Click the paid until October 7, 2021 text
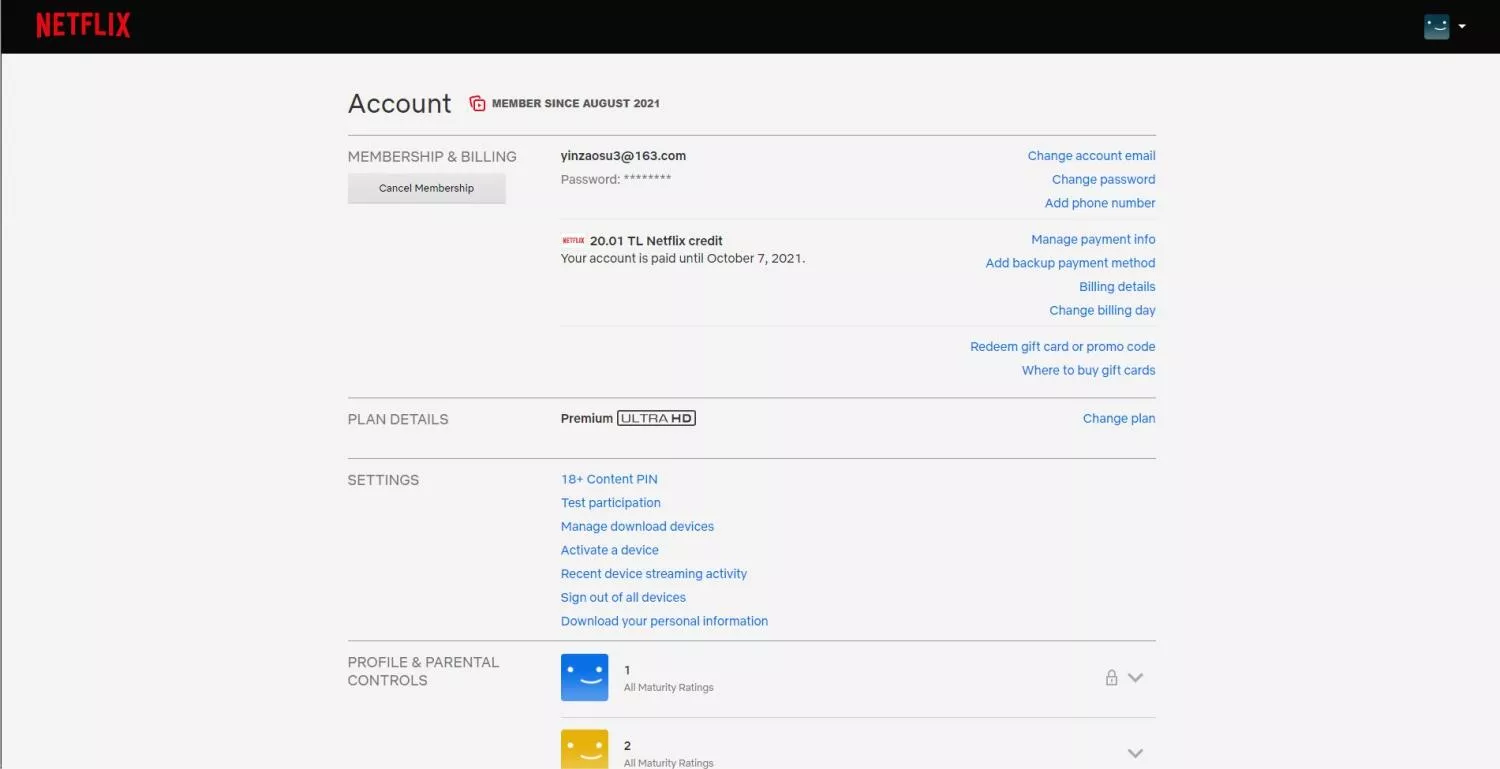The image size is (1500, 769). click(683, 259)
